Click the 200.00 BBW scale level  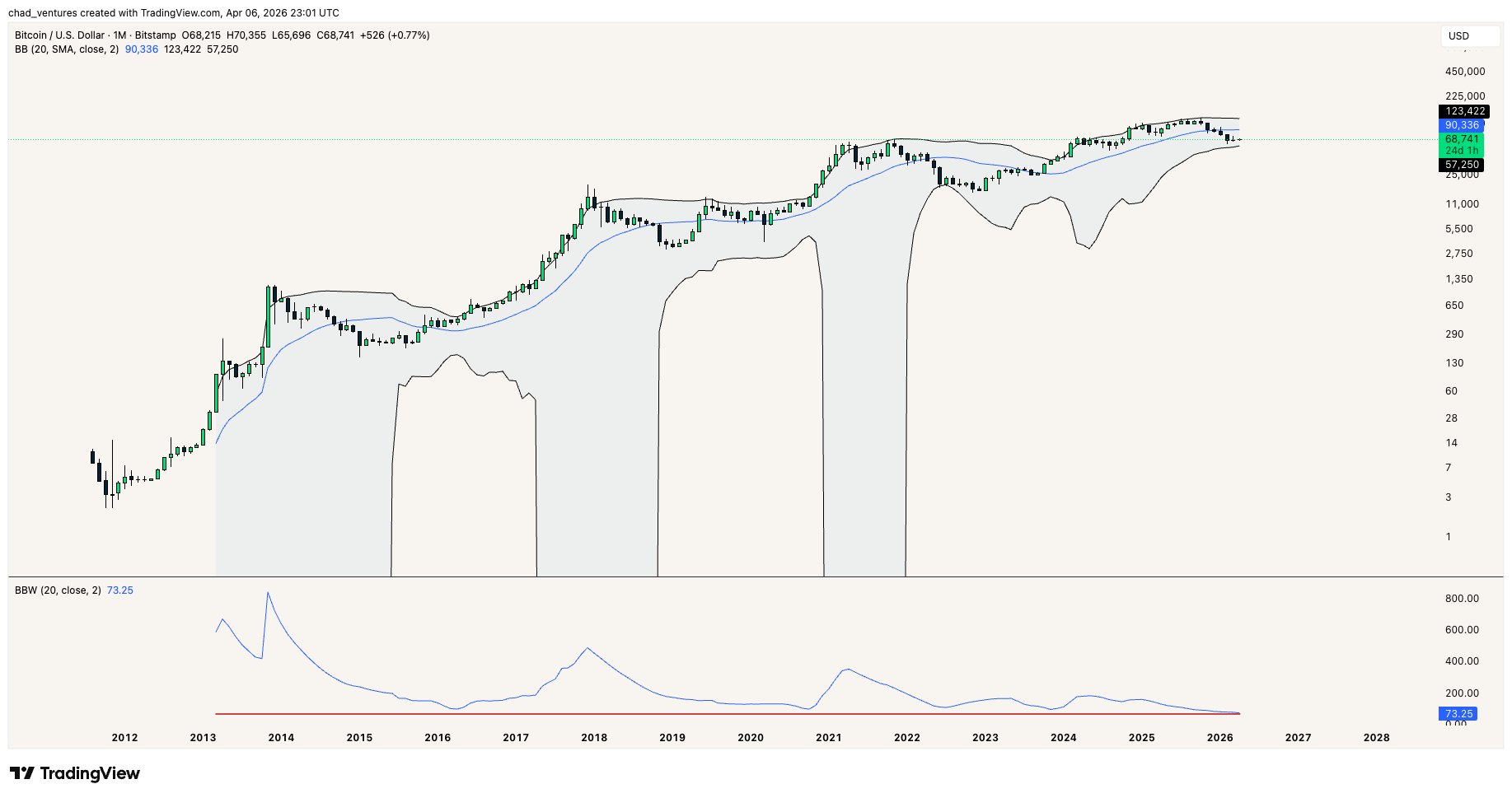1462,693
